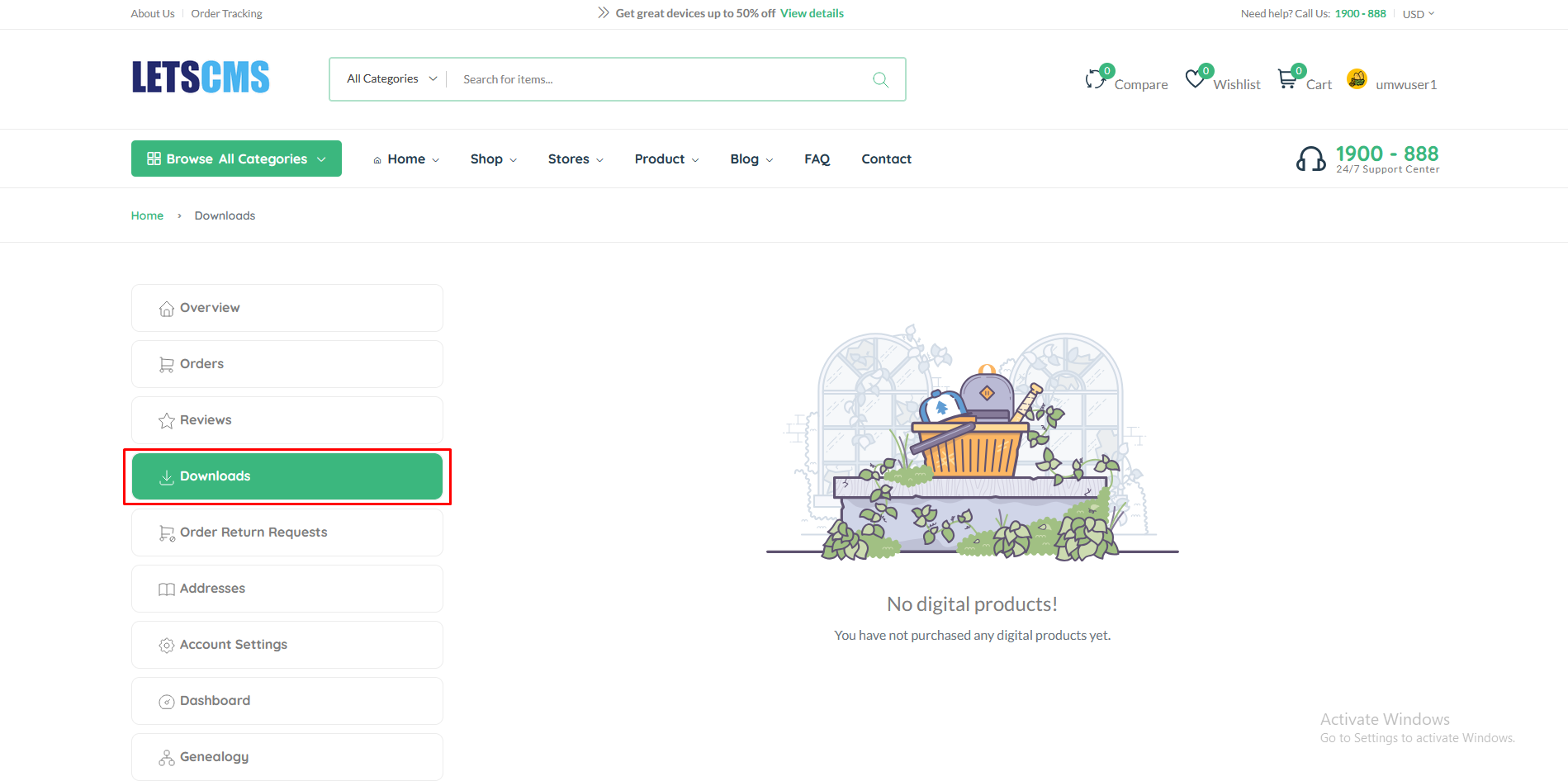Open the Order Tracking link
The width and height of the screenshot is (1568, 781).
coord(226,14)
